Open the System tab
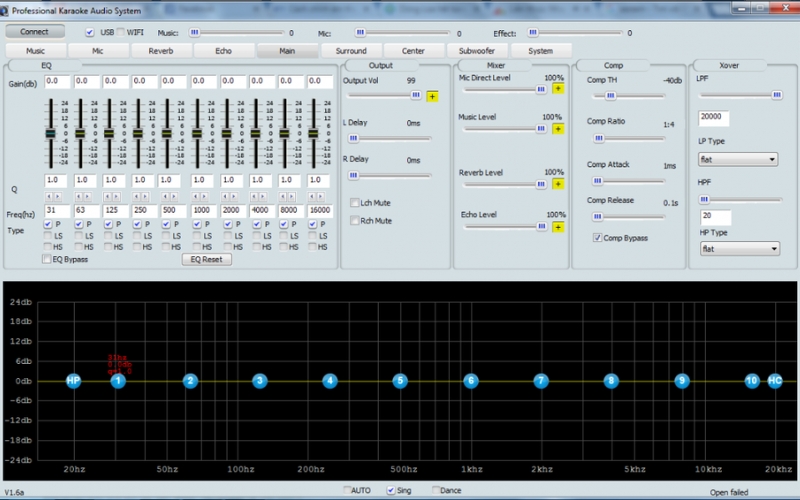 [x=541, y=51]
